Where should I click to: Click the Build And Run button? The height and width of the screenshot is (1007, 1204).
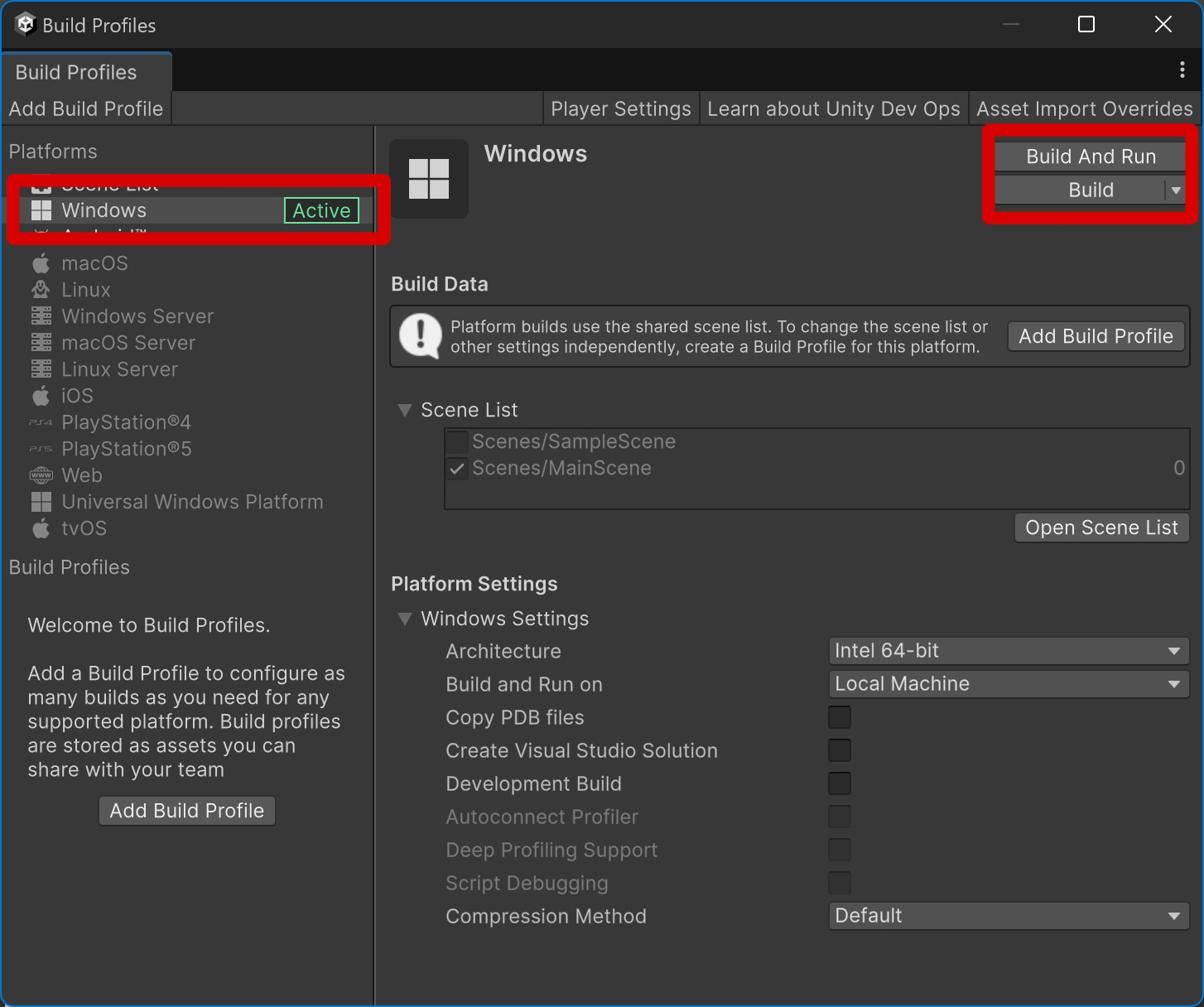(1091, 157)
